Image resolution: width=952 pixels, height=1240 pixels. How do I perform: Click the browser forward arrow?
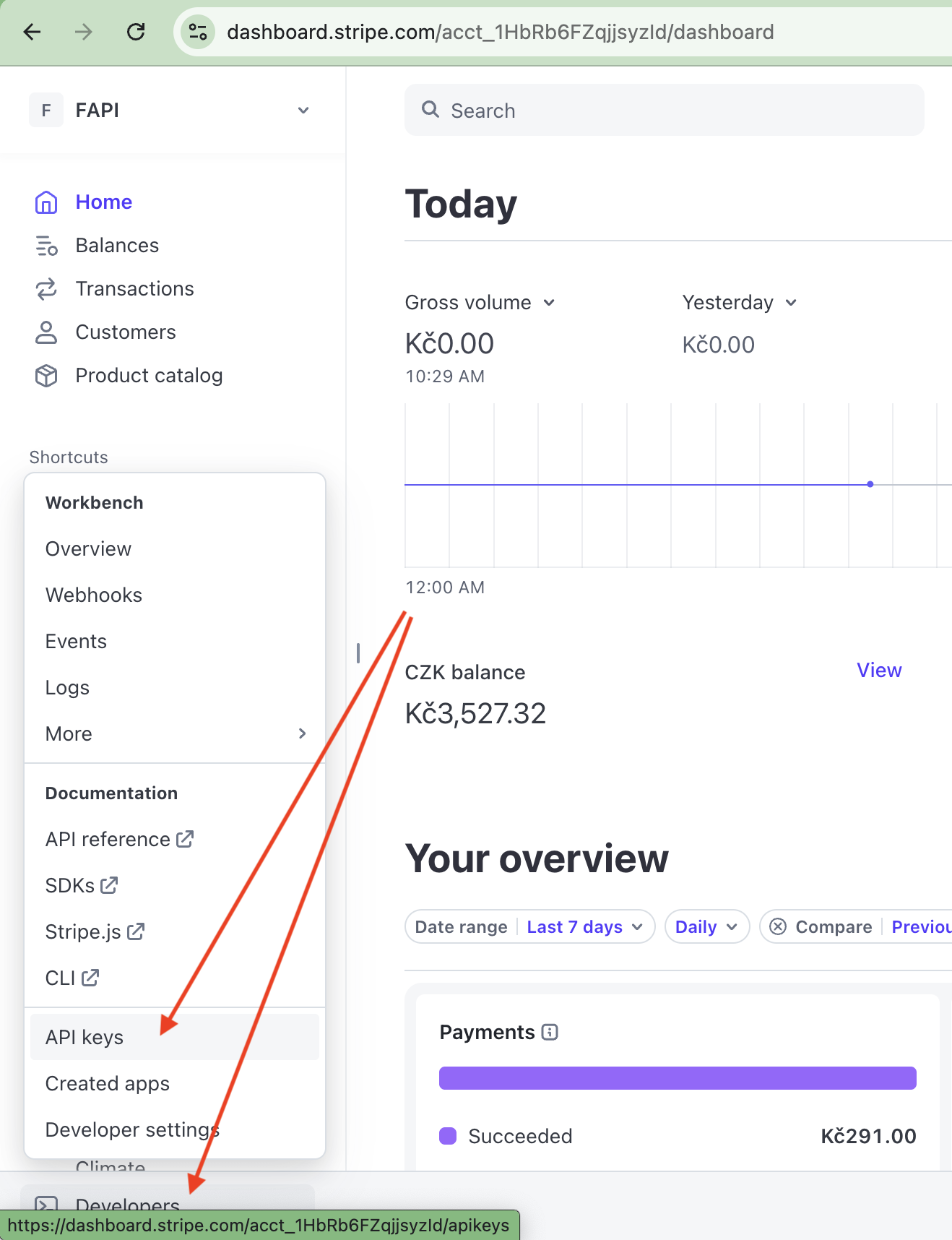(x=84, y=32)
